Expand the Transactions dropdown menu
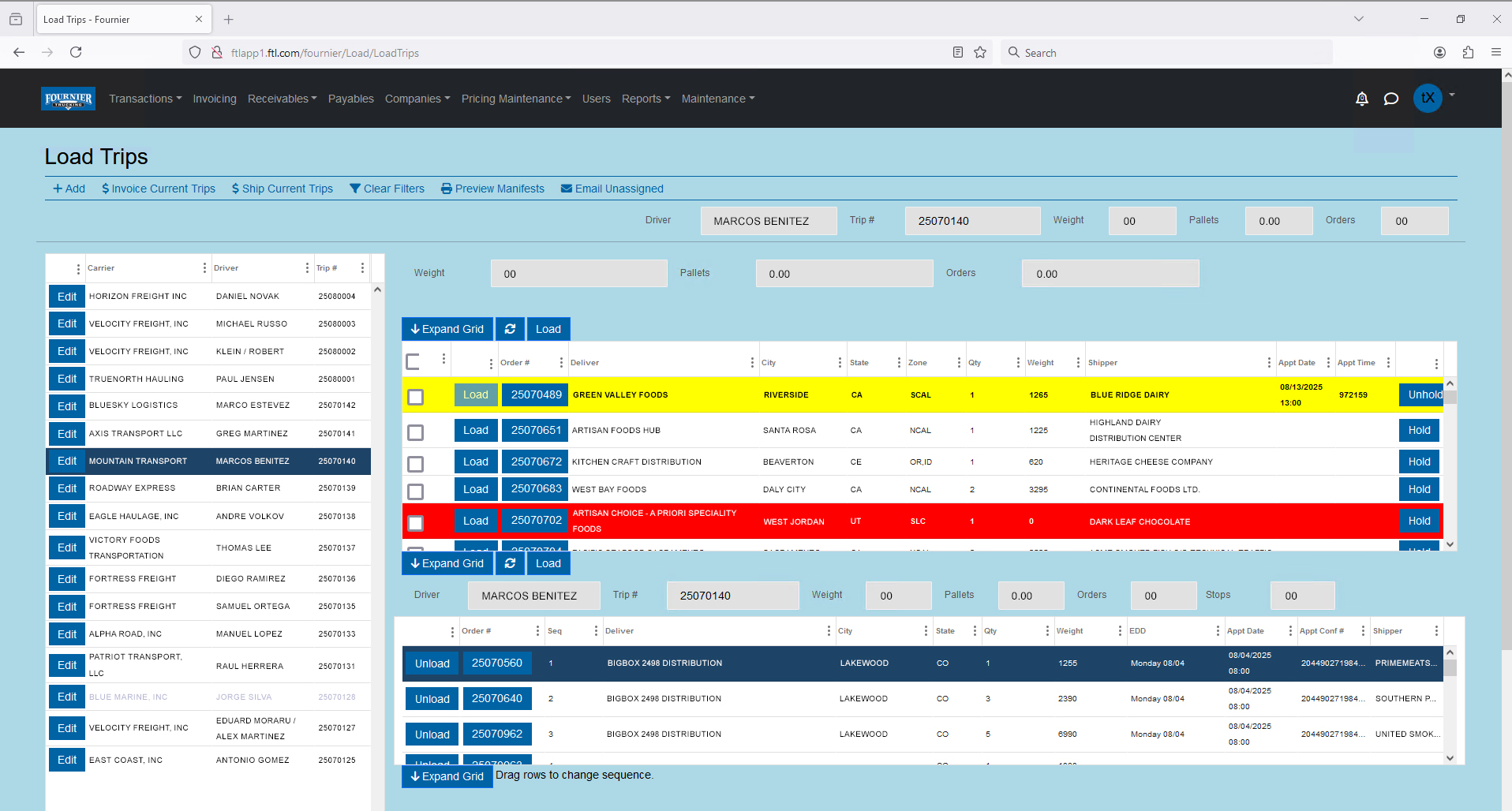 click(145, 99)
